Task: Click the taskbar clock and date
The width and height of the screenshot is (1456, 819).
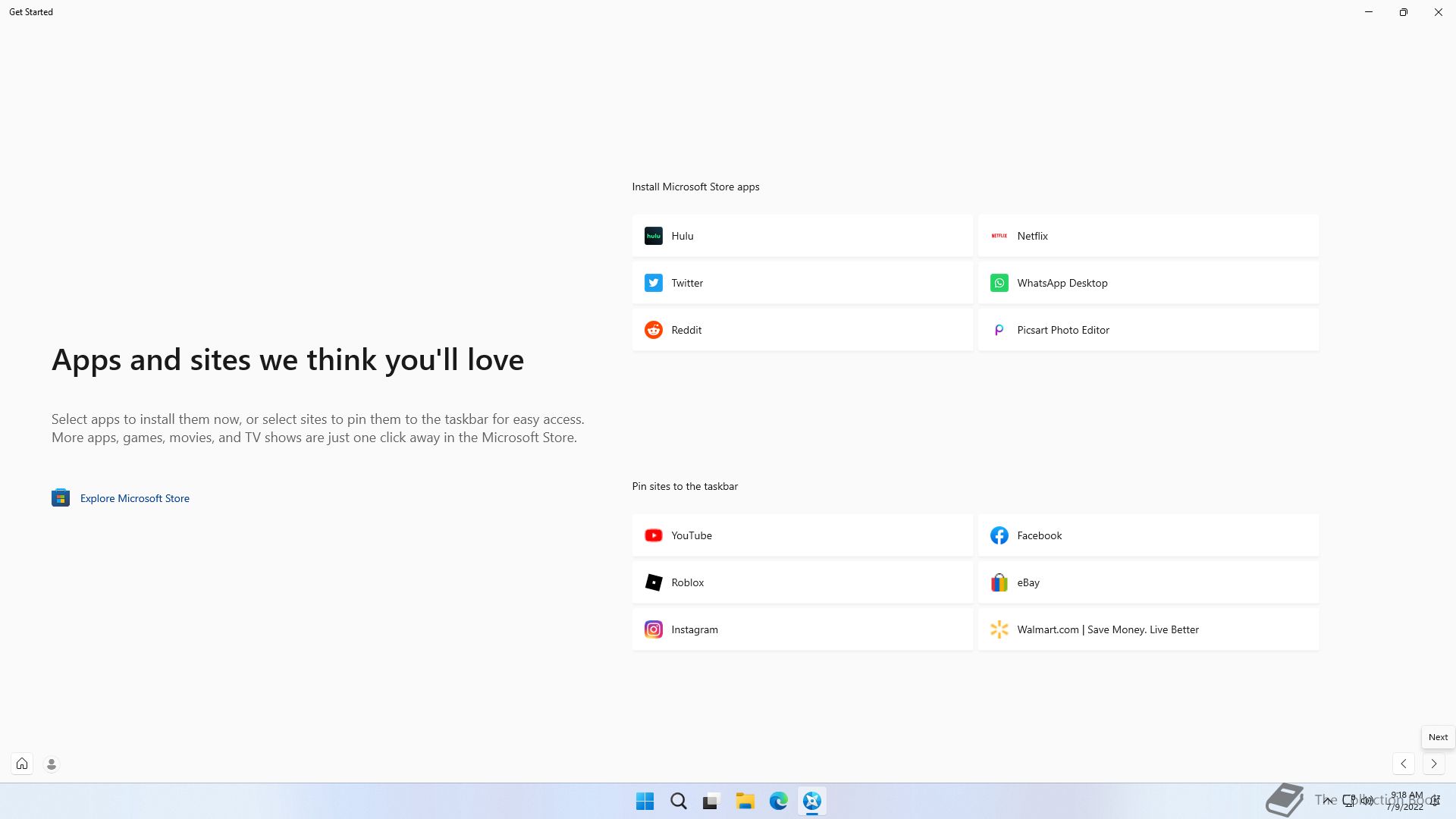Action: (1406, 801)
